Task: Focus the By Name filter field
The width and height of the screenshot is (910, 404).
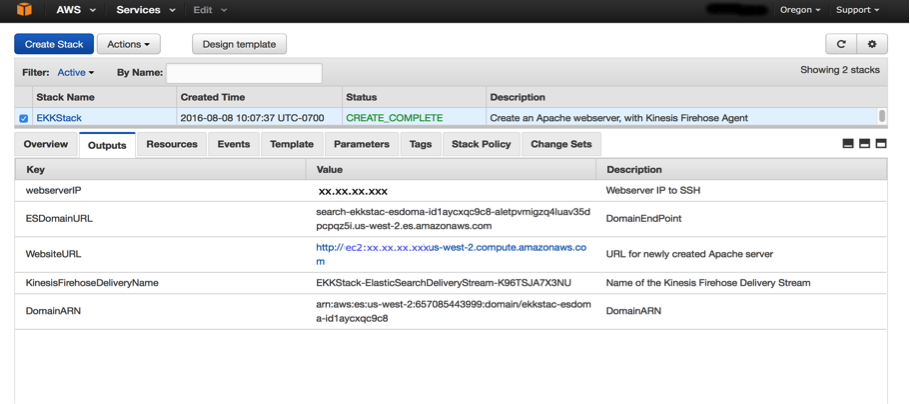Action: [244, 73]
